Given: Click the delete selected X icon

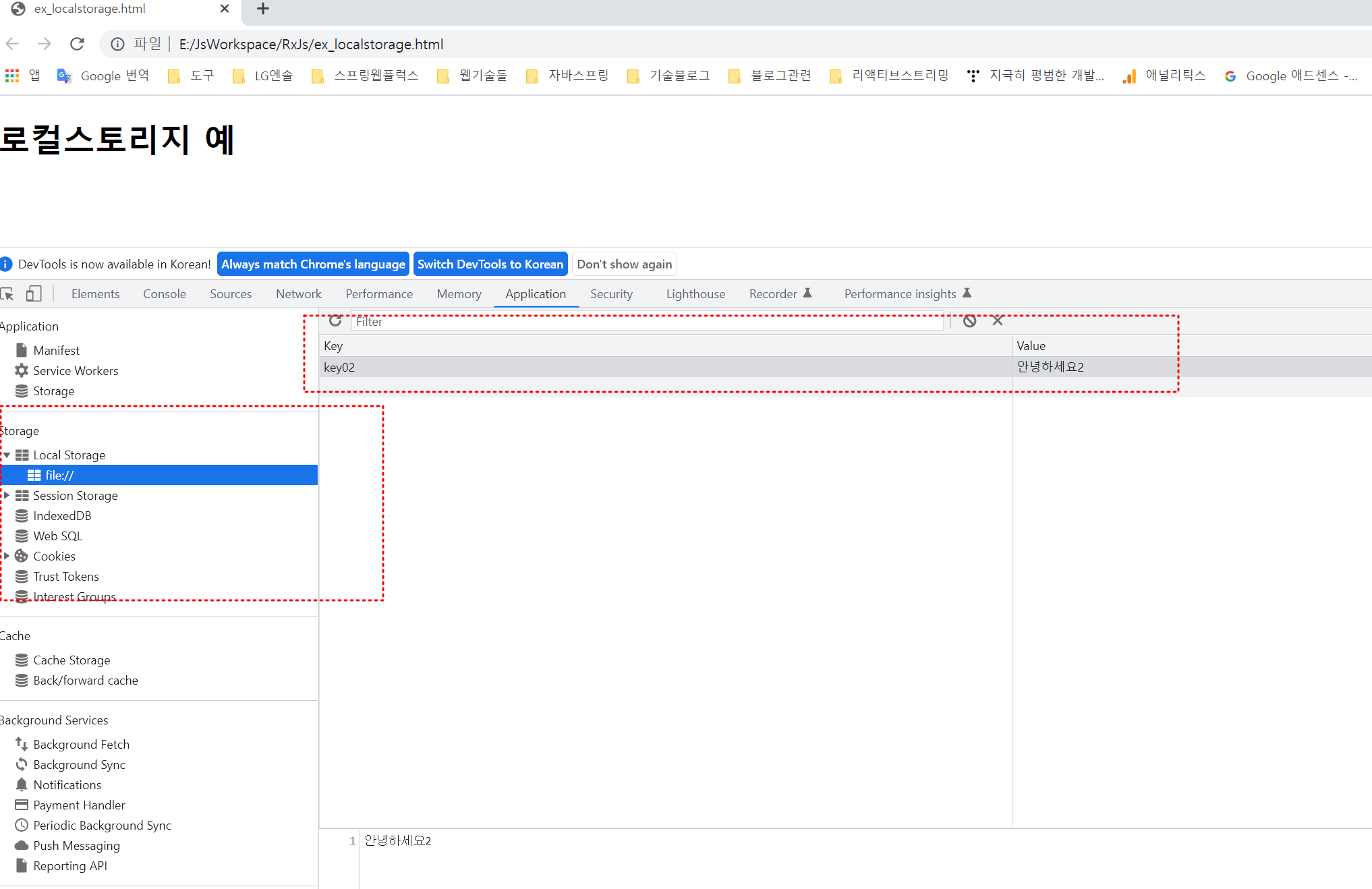Looking at the screenshot, I should point(998,321).
